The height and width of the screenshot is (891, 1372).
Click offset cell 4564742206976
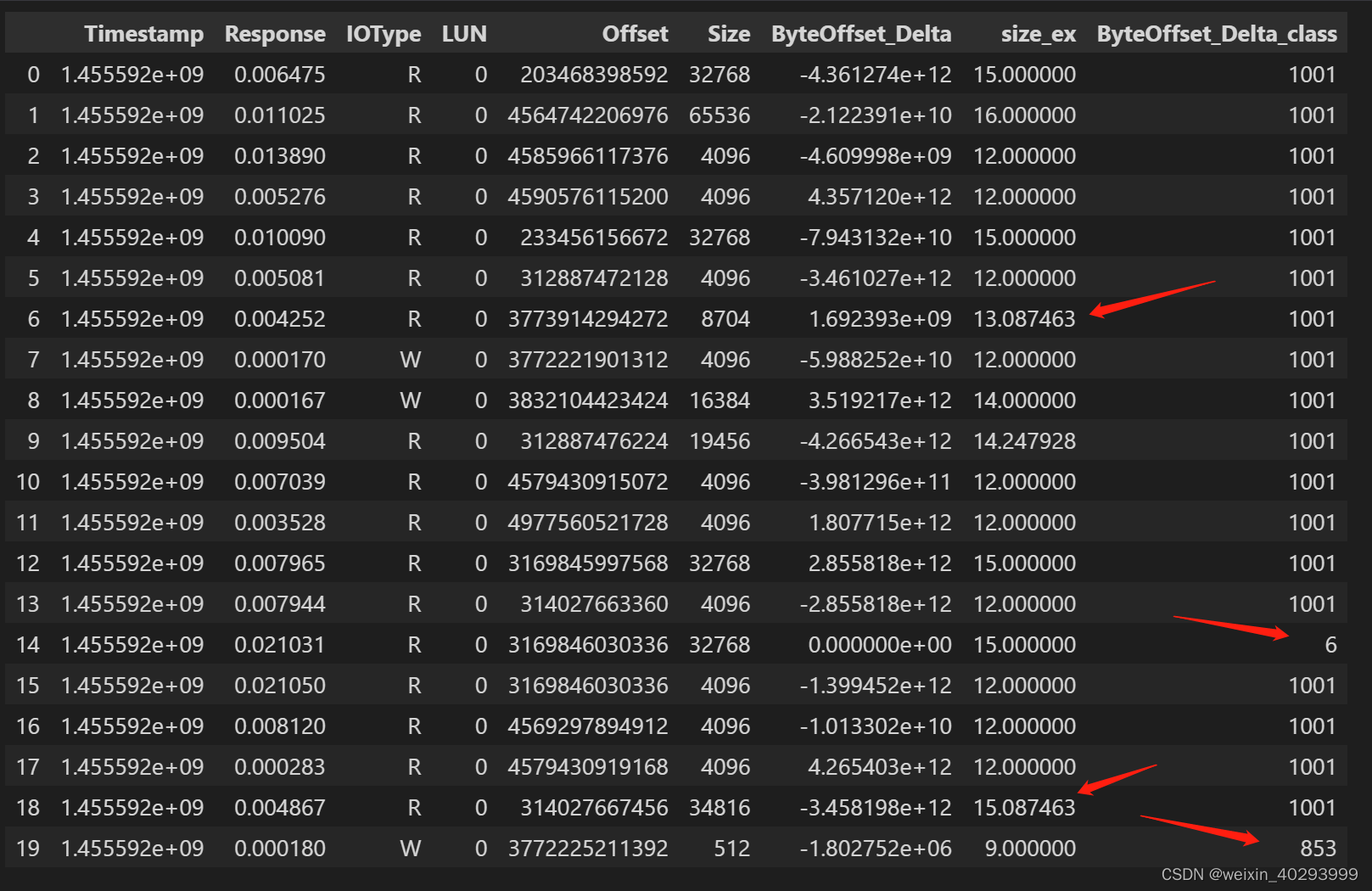coord(588,115)
